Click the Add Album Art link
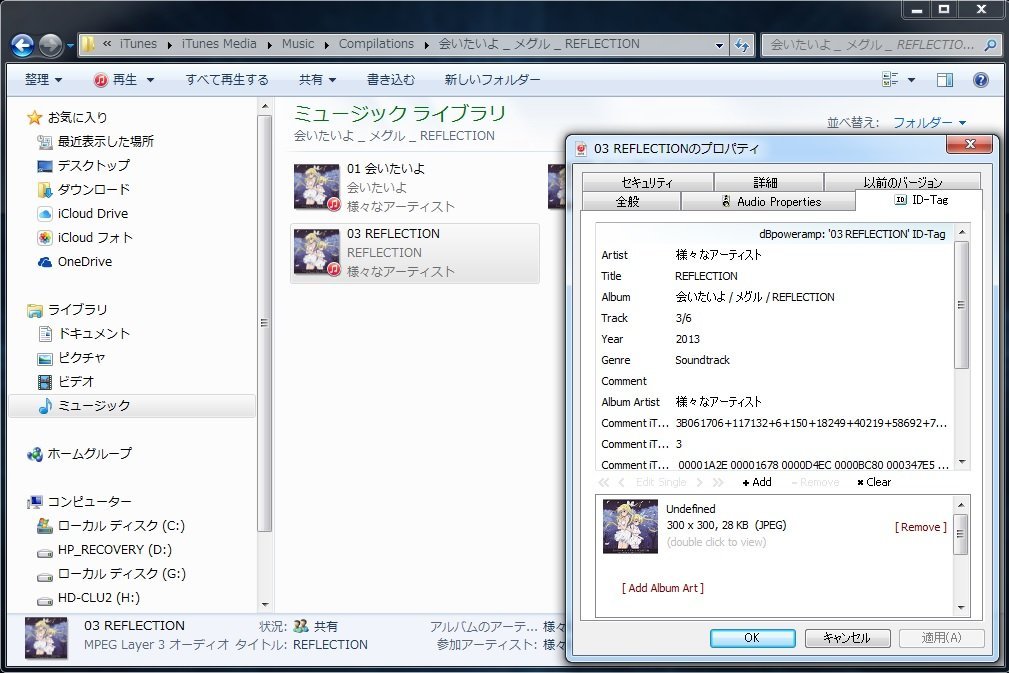The width and height of the screenshot is (1009, 673). click(662, 588)
